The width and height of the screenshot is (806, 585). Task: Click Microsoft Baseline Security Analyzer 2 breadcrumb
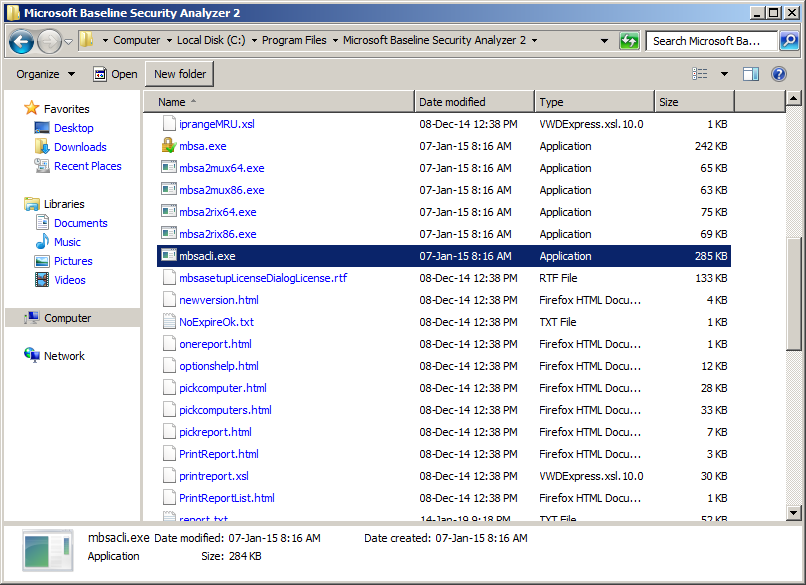point(434,40)
